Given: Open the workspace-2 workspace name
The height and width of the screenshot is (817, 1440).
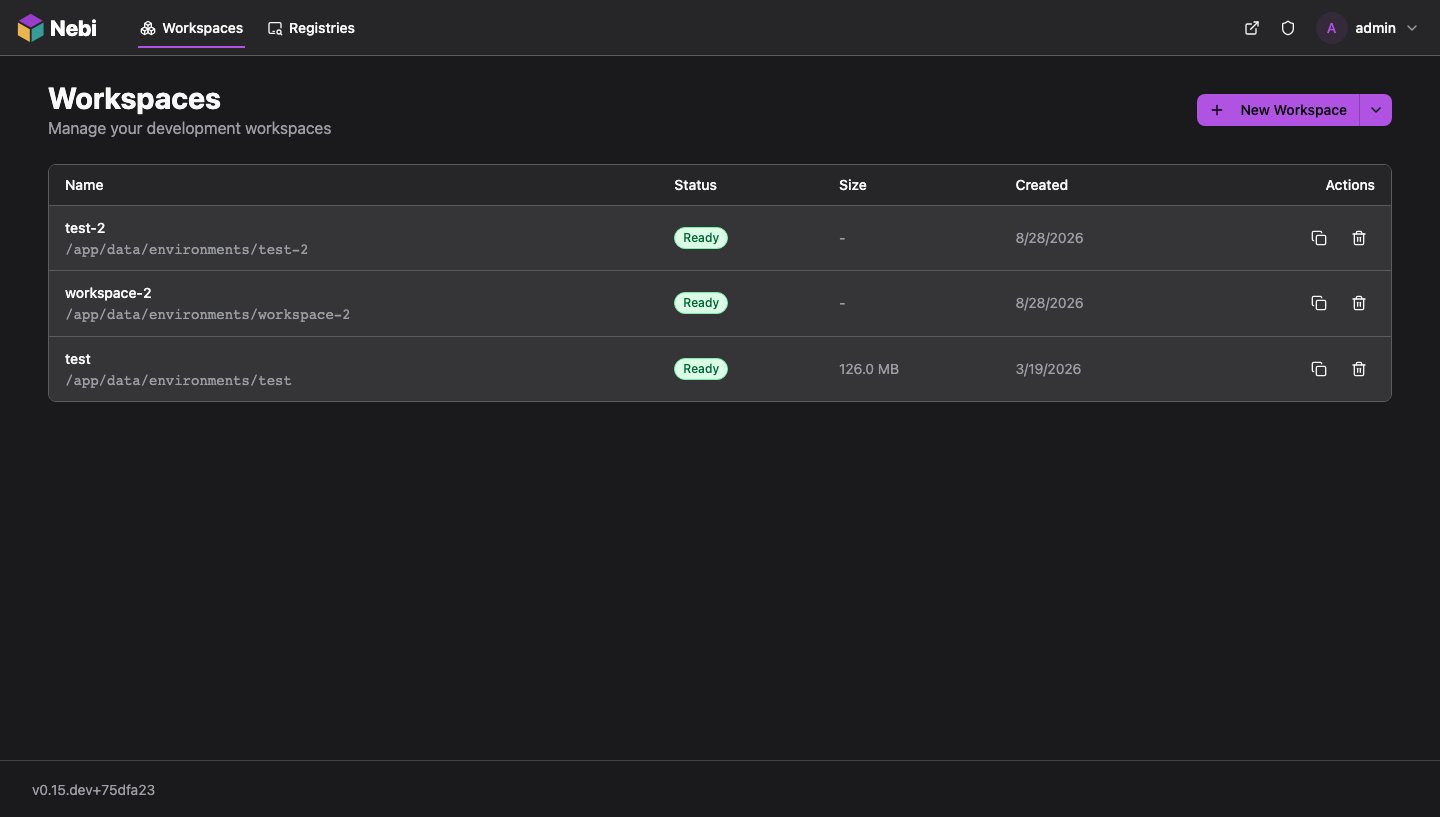Looking at the screenshot, I should point(108,293).
